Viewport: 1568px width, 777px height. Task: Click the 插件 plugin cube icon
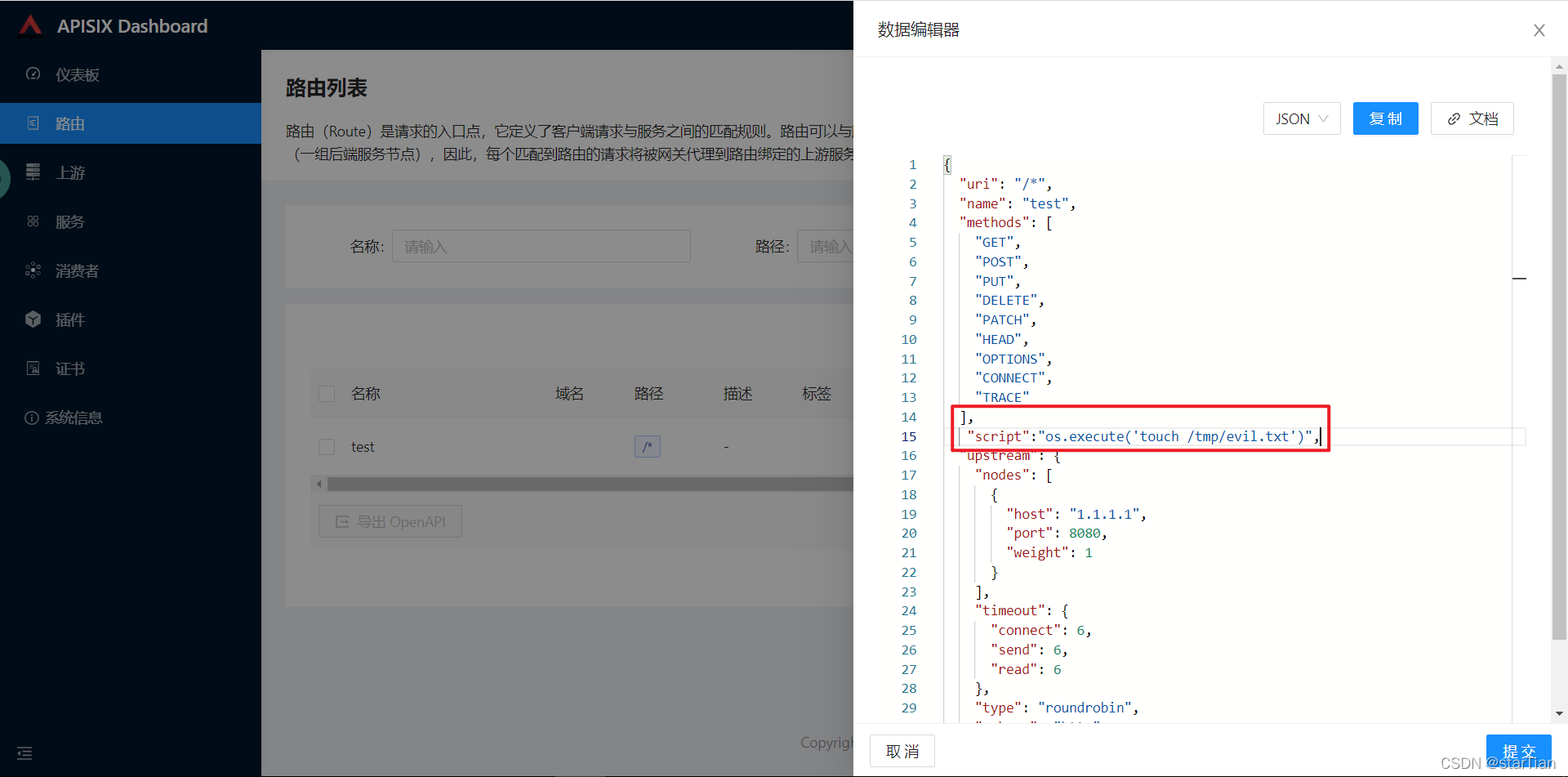tap(33, 319)
